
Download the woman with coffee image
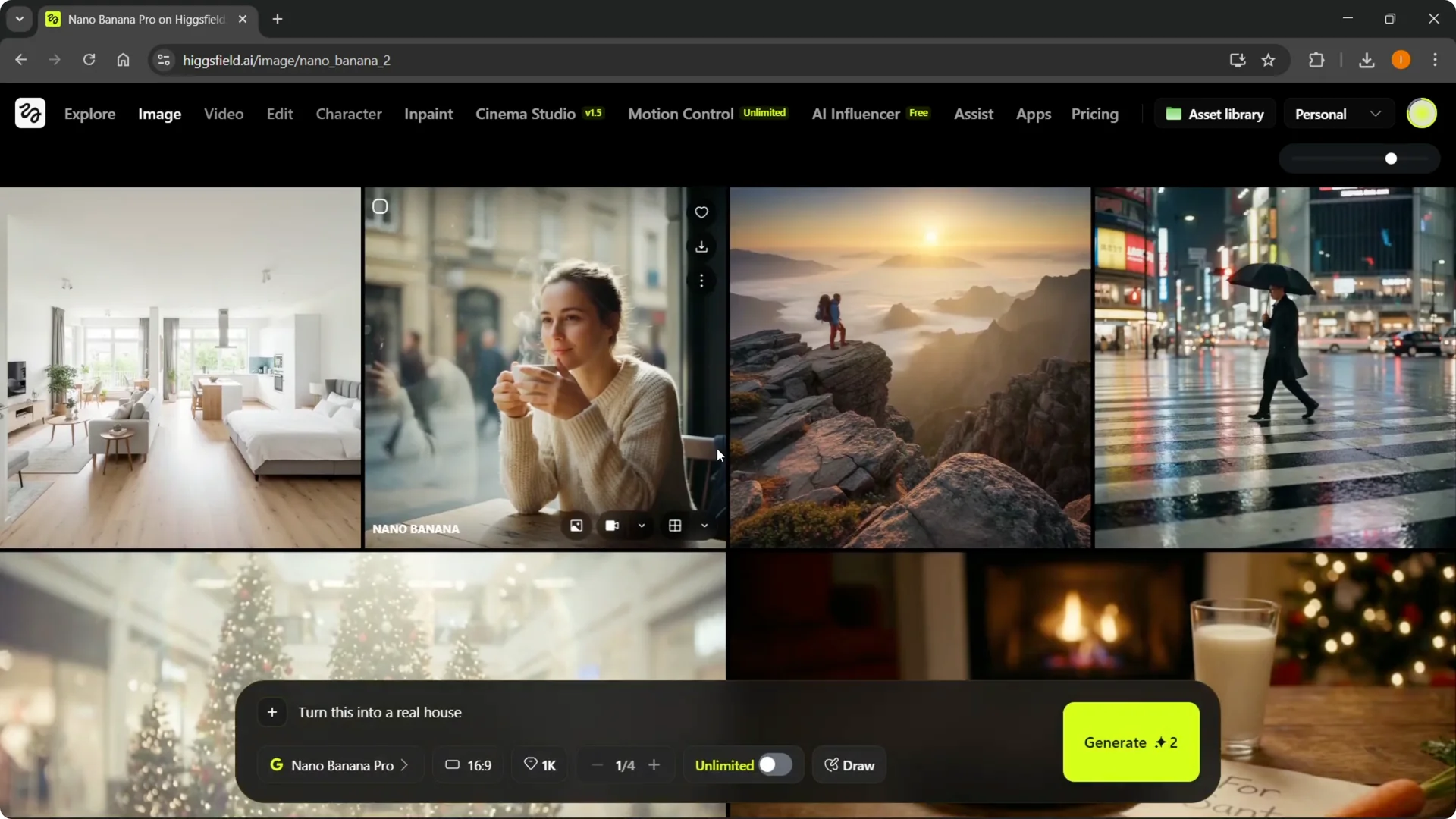(701, 247)
